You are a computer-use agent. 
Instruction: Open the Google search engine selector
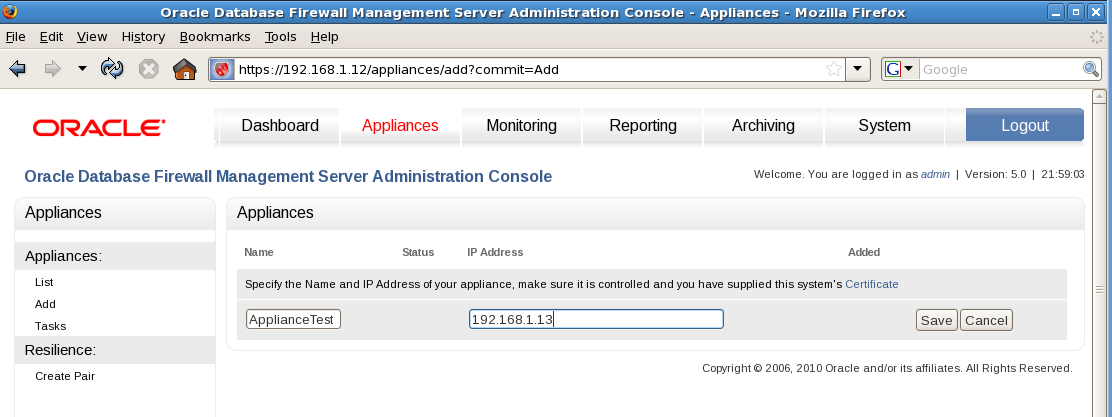point(900,69)
